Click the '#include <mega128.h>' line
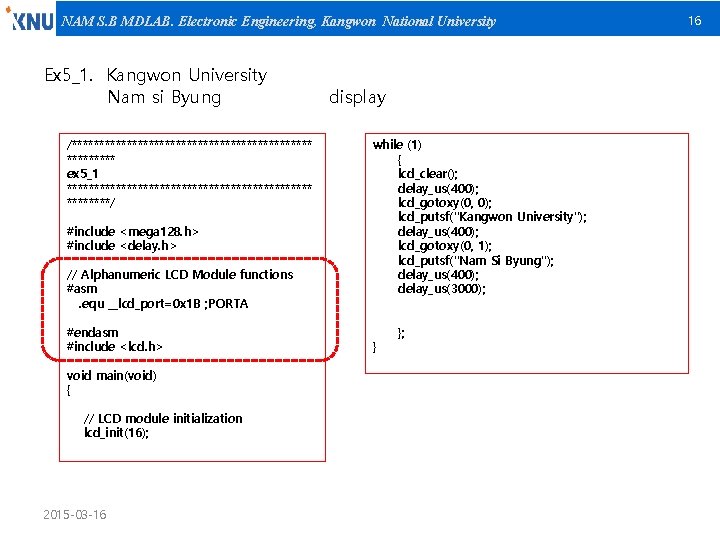Image resolution: width=720 pixels, height=540 pixels. (x=132, y=231)
